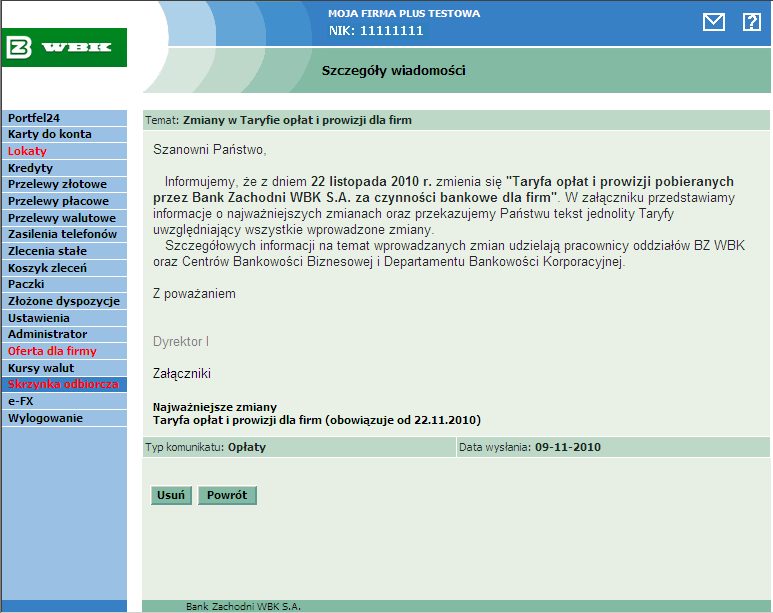Open Przelewy złotowe
Screen dimensions: 773x613
[x=64, y=184]
